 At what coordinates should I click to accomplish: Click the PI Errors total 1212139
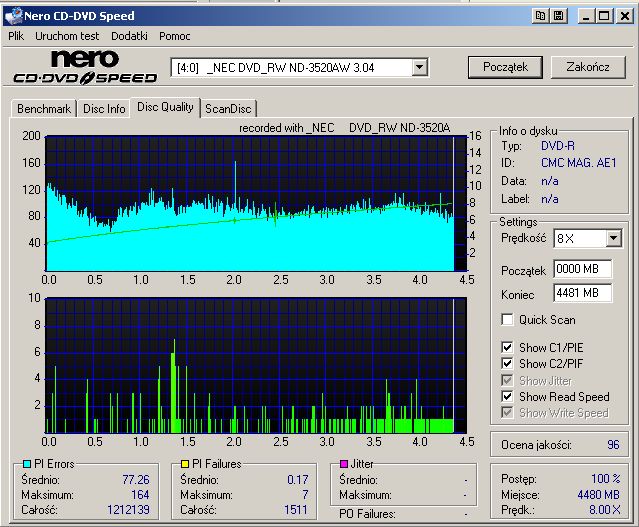[x=128, y=509]
